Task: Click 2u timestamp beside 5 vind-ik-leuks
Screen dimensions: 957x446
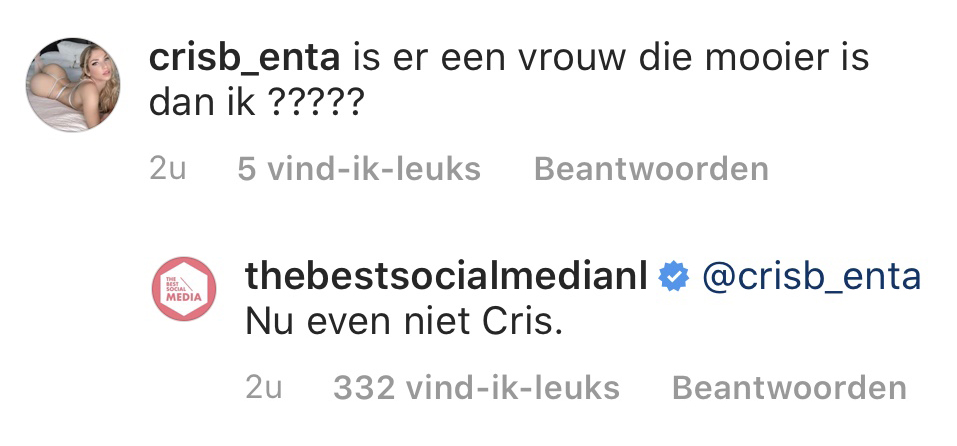Action: click(x=168, y=169)
